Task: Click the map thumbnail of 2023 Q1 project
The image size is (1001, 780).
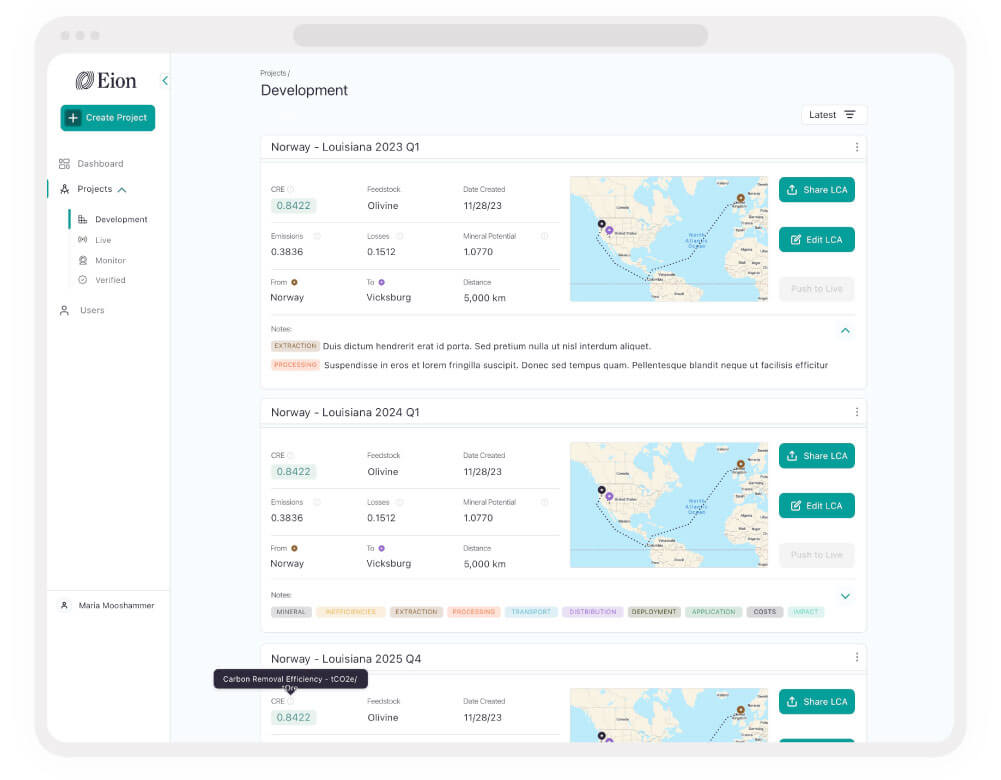Action: point(669,239)
